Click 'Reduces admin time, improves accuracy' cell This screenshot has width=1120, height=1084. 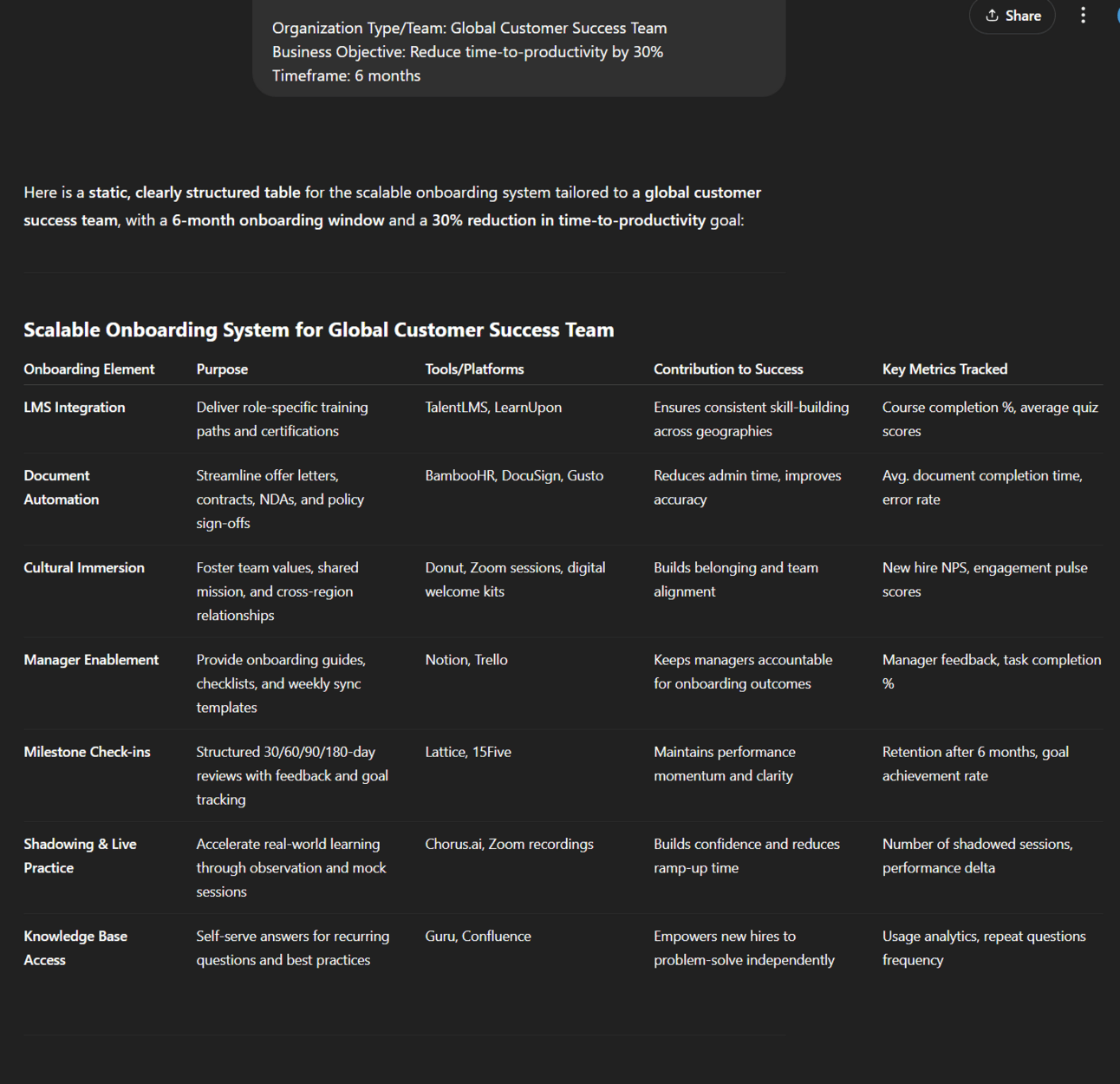pyautogui.click(x=747, y=487)
